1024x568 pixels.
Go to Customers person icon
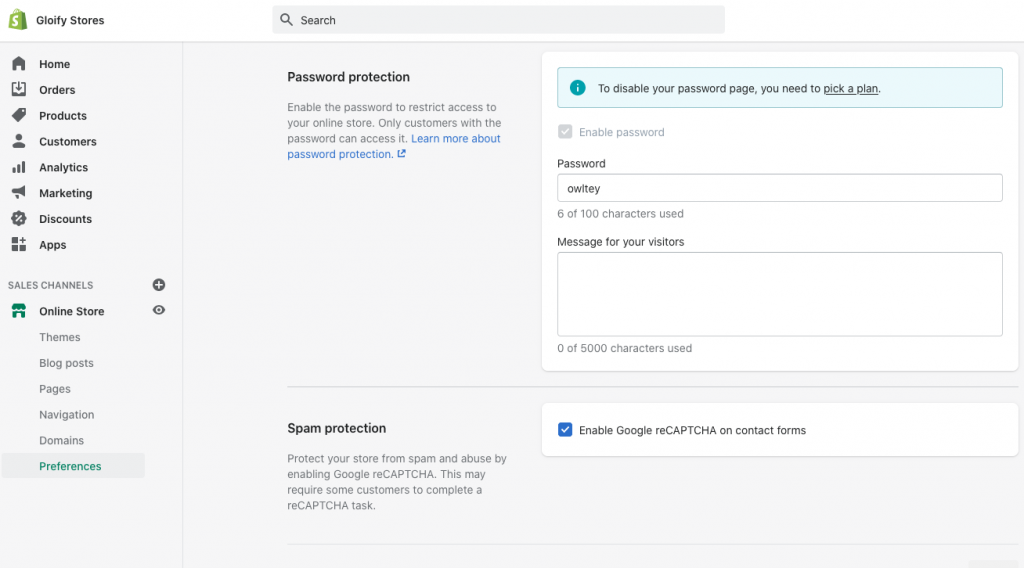pos(19,141)
